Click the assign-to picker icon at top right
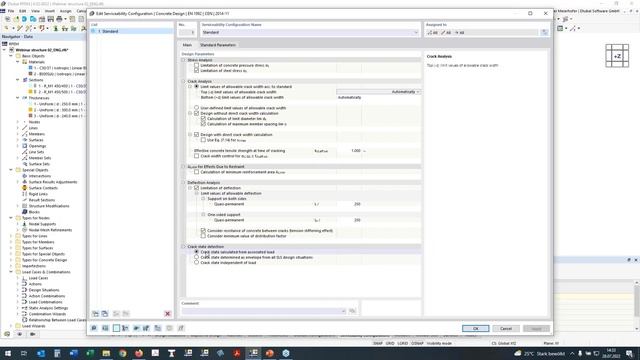The image size is (640, 360). click(x=544, y=32)
